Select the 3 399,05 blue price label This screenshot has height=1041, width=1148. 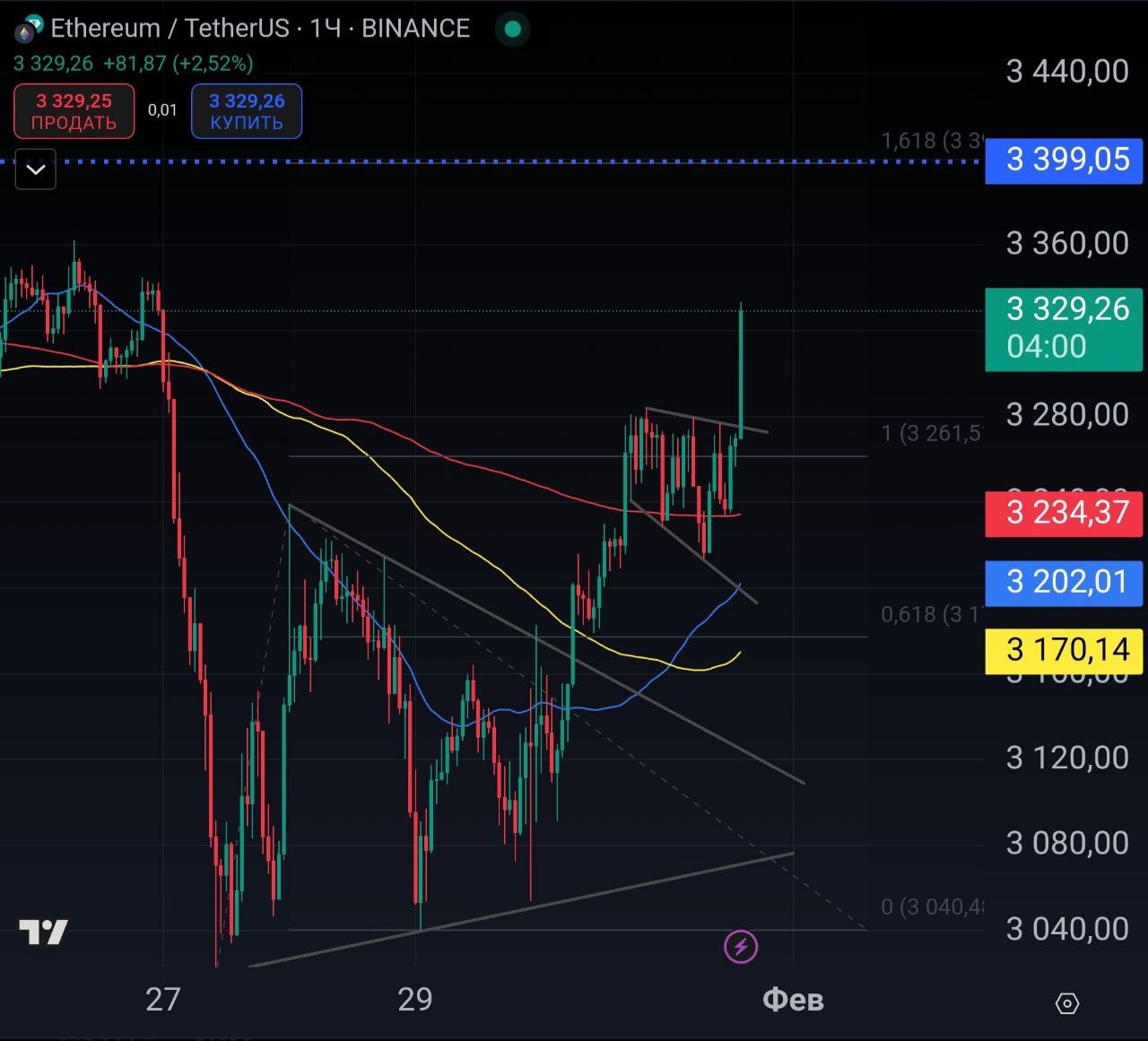click(1065, 160)
